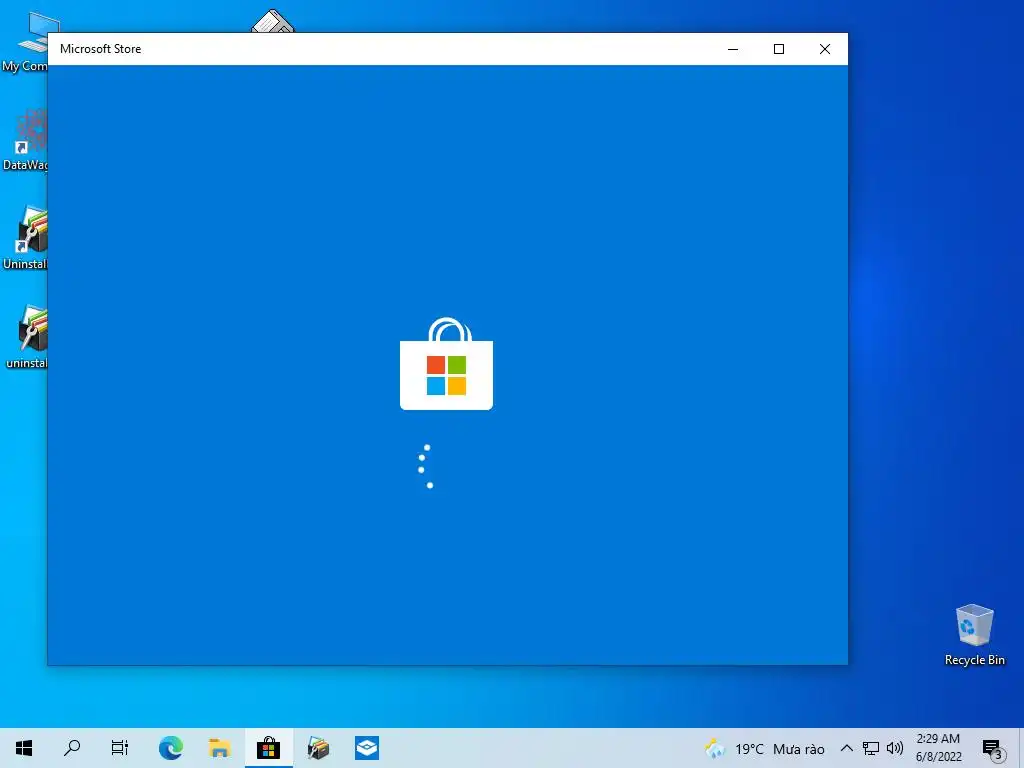The image size is (1024, 768).
Task: Click the Microsoft Store shopping bag logo
Action: (446, 364)
